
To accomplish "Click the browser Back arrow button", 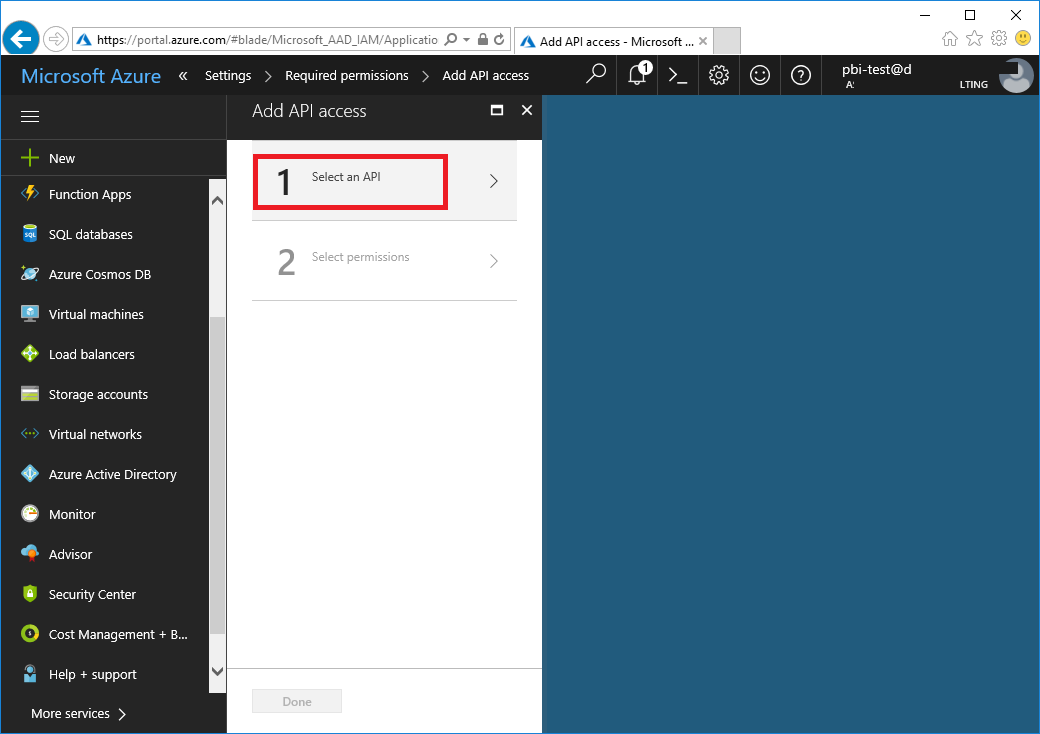I will click(21, 39).
